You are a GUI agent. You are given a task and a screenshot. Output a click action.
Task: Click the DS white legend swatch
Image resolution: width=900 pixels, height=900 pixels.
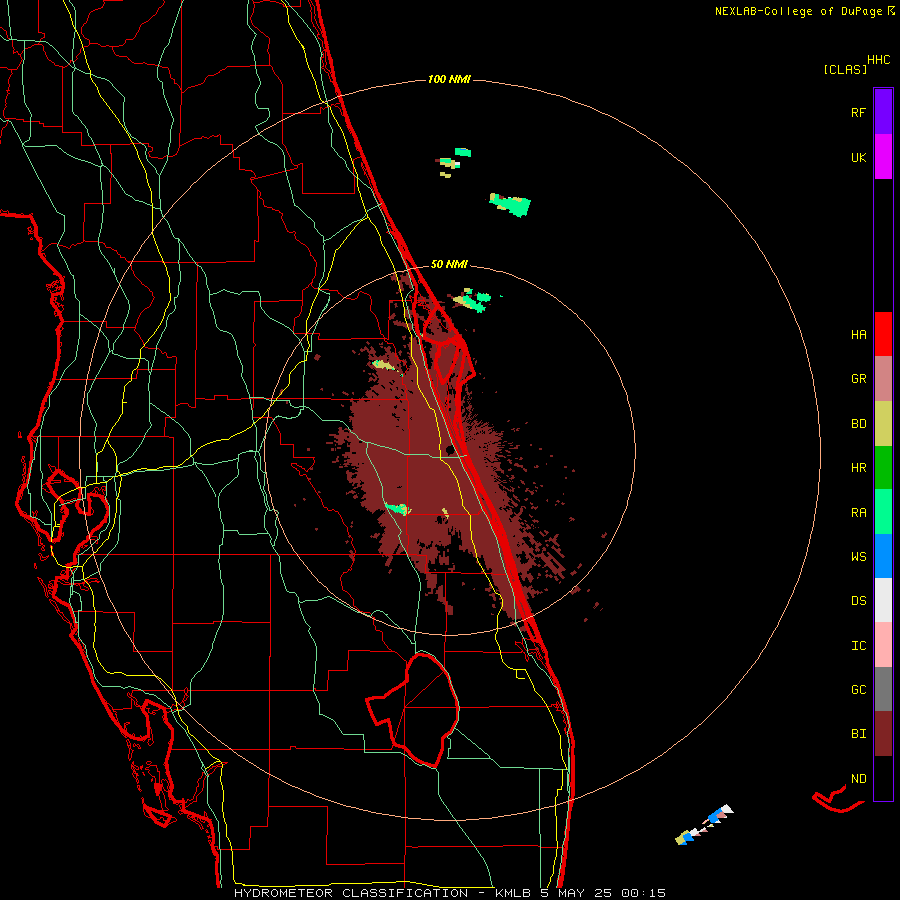(883, 600)
